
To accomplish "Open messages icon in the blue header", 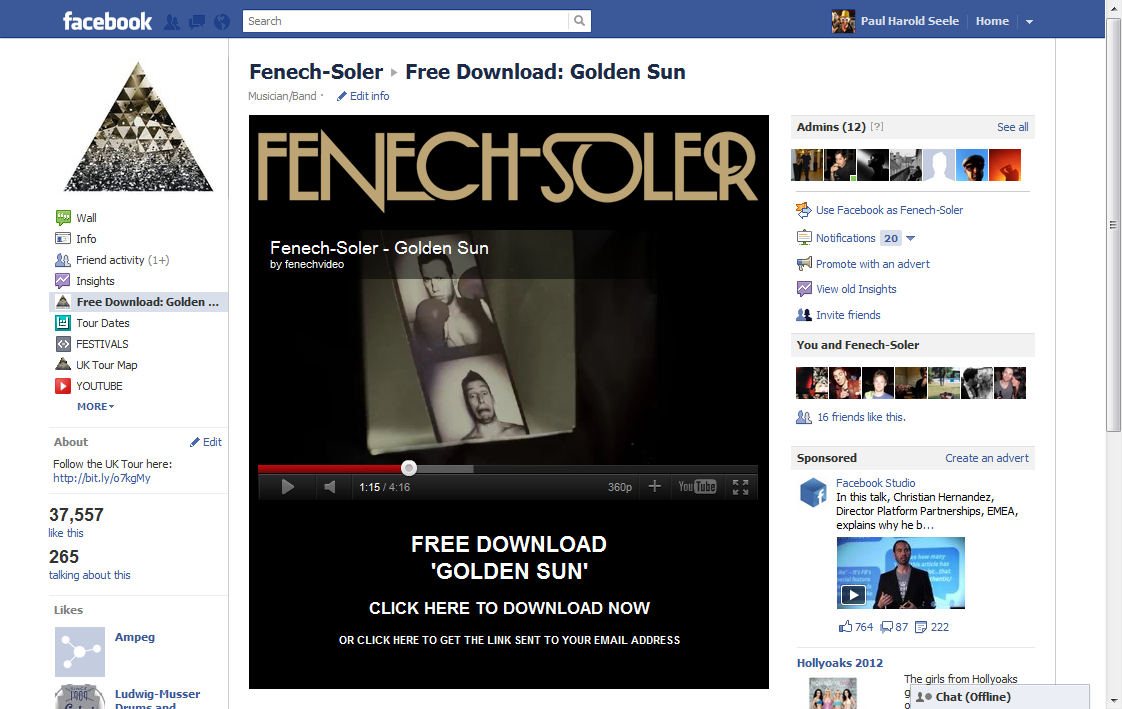I will [197, 22].
